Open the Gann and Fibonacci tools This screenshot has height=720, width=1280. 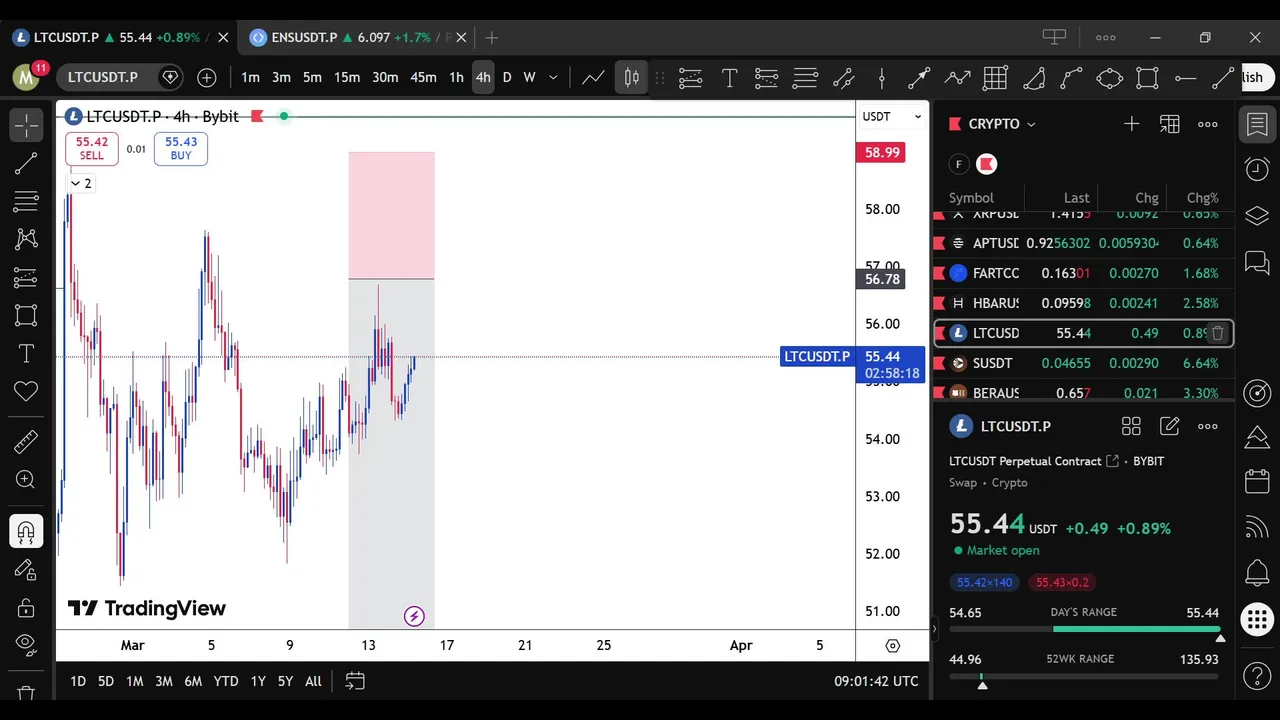click(x=27, y=201)
